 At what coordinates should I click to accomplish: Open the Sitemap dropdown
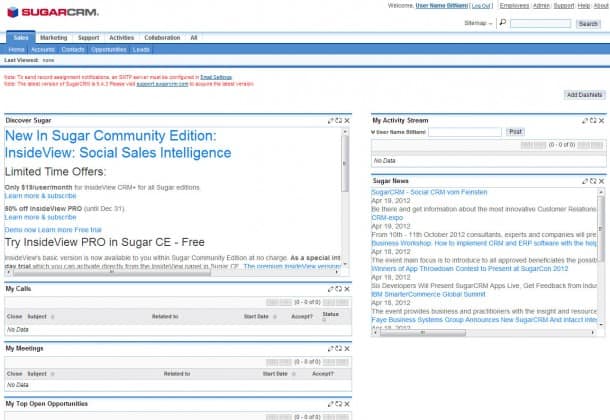[479, 23]
